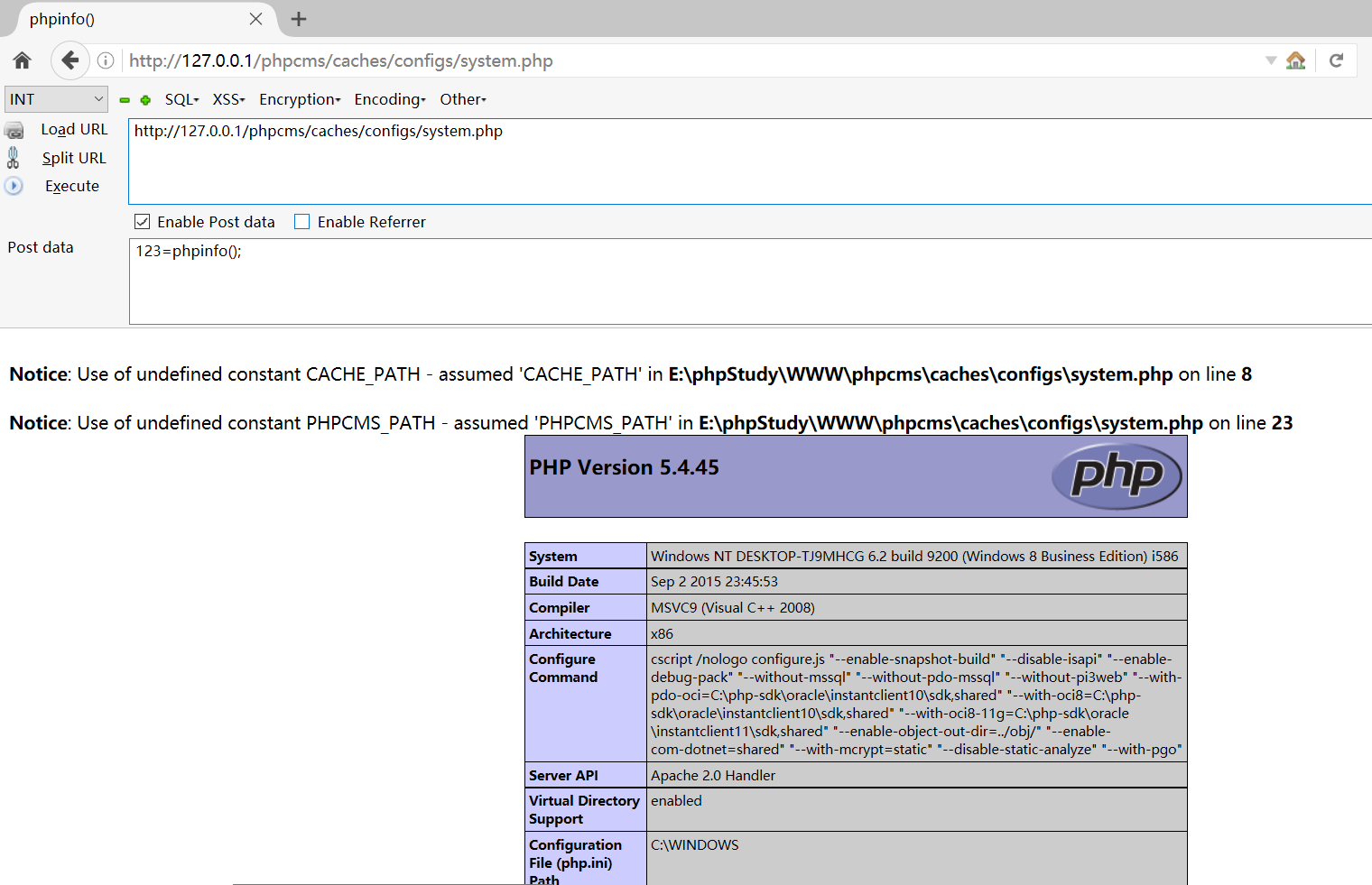Click the Server API value Apache 2.0 Handler
Image resolution: width=1372 pixels, height=885 pixels.
coord(713,776)
